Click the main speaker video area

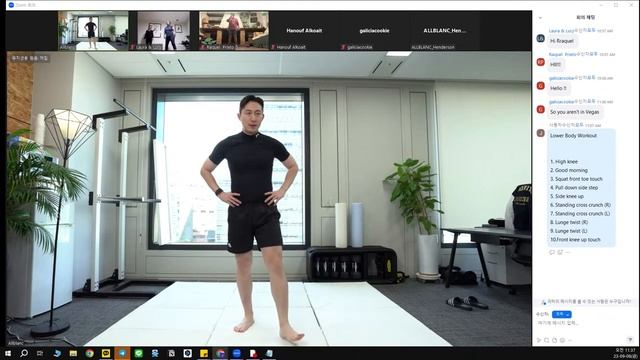pyautogui.click(x=269, y=199)
